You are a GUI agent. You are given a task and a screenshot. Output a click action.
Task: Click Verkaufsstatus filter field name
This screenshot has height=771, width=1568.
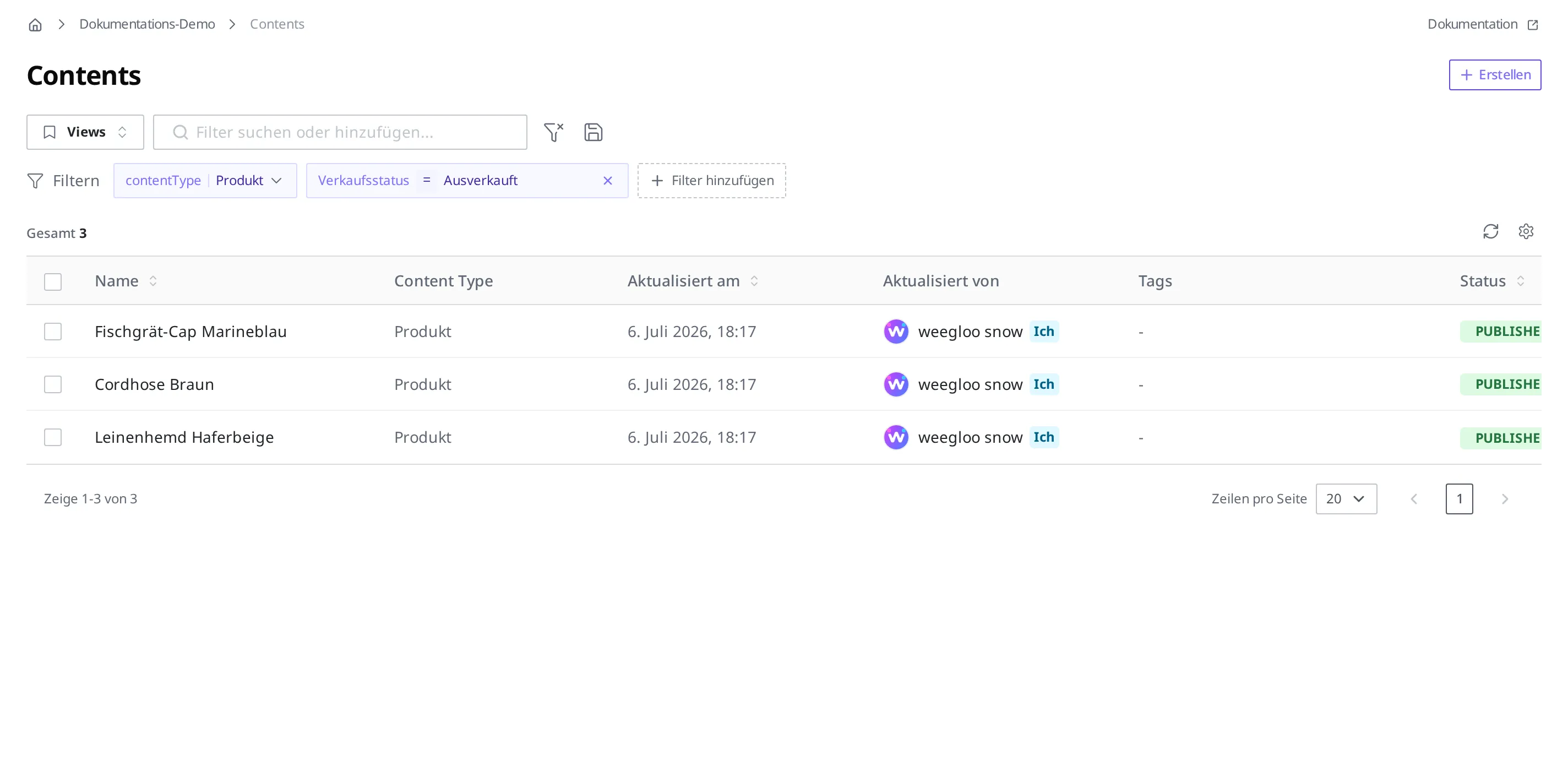point(363,180)
